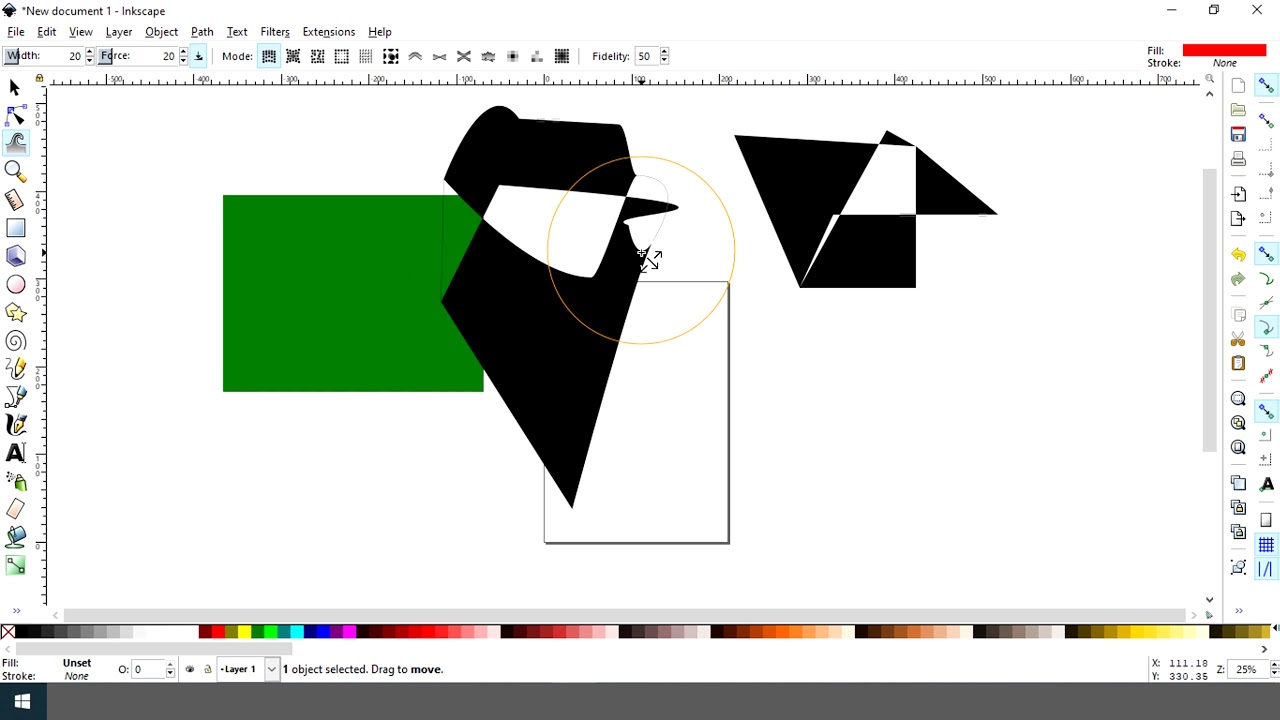Toggle Move jitter mode button
Screen dimensions: 1280x720
tap(318, 57)
